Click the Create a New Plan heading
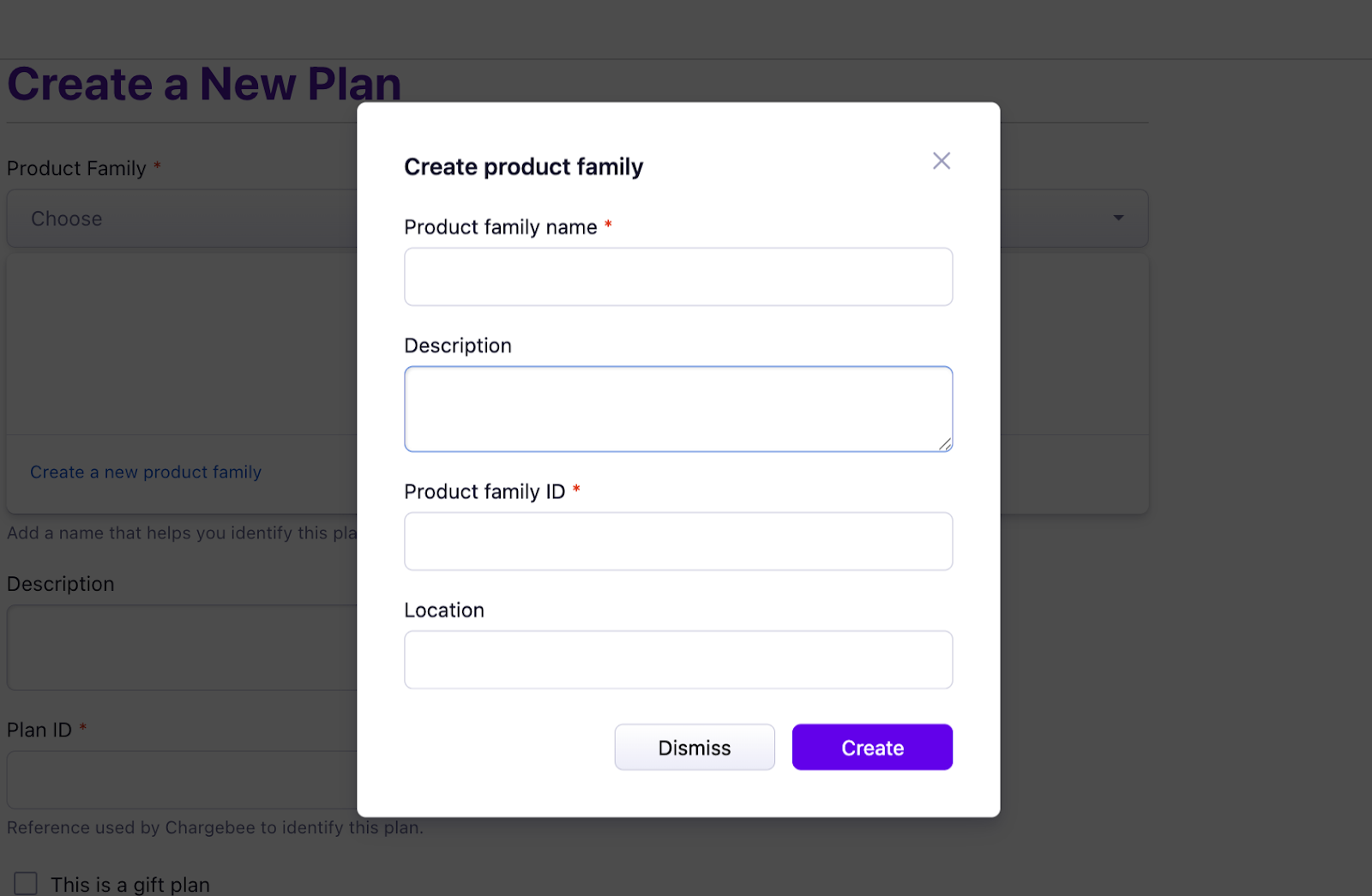This screenshot has height=896, width=1372. pyautogui.click(x=204, y=84)
